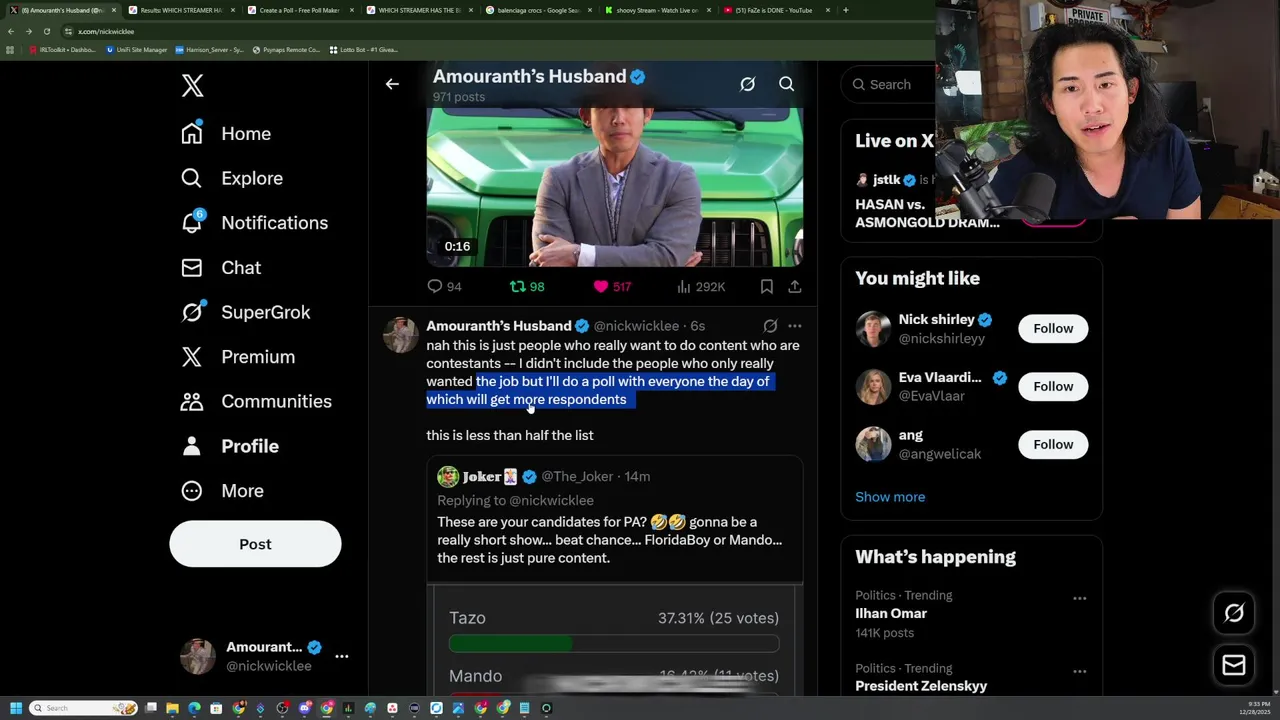
Task: Follow Nick shirley
Action: (1053, 328)
